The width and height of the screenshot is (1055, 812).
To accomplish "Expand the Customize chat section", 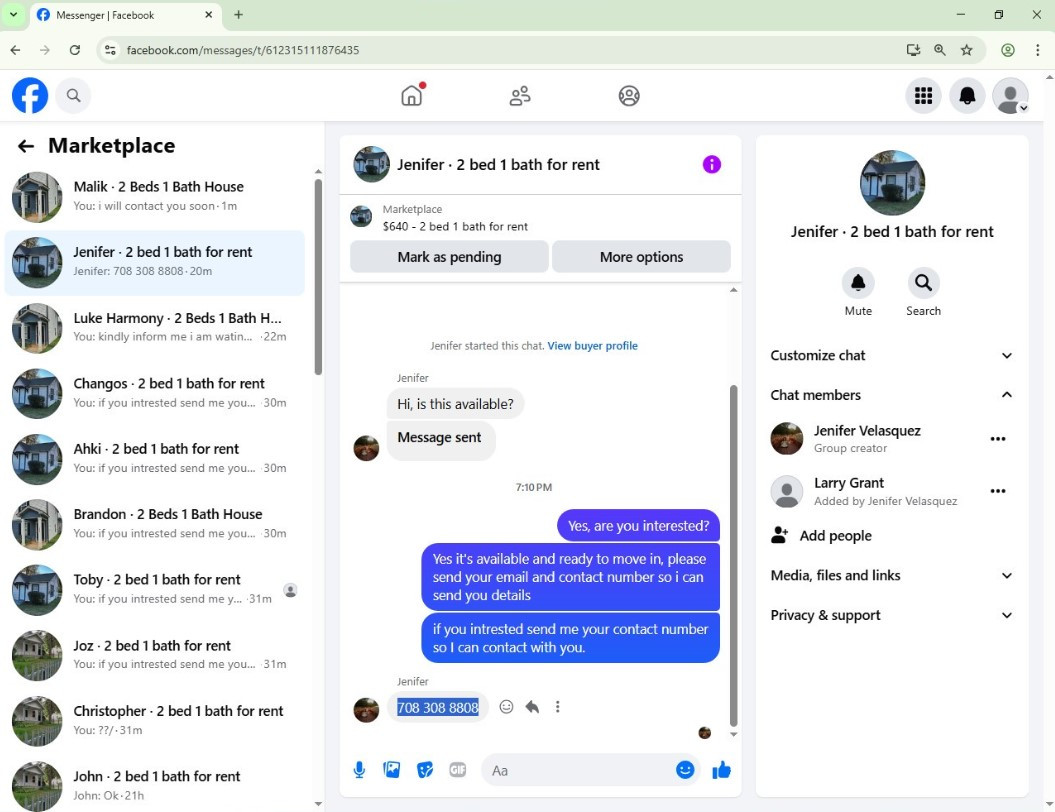I will click(x=892, y=355).
